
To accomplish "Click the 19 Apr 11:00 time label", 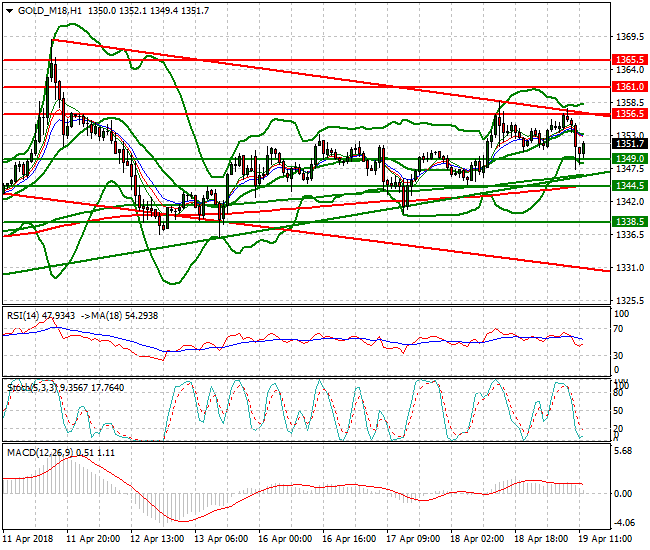I will pos(605,539).
